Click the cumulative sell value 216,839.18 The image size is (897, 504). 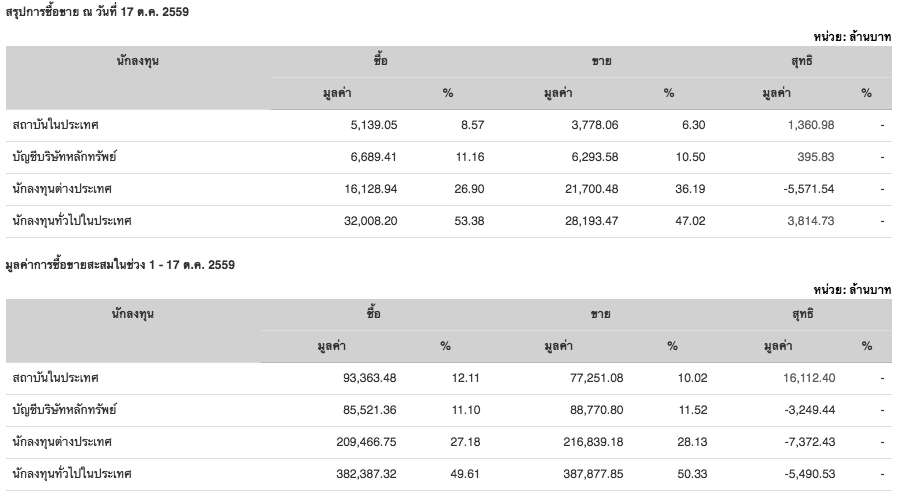pyautogui.click(x=588, y=442)
